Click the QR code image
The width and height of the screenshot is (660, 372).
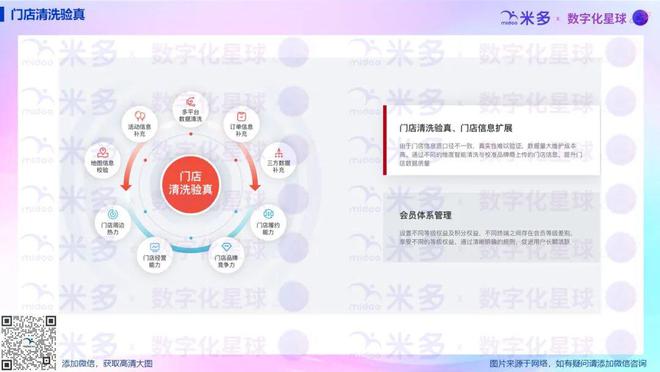29,343
